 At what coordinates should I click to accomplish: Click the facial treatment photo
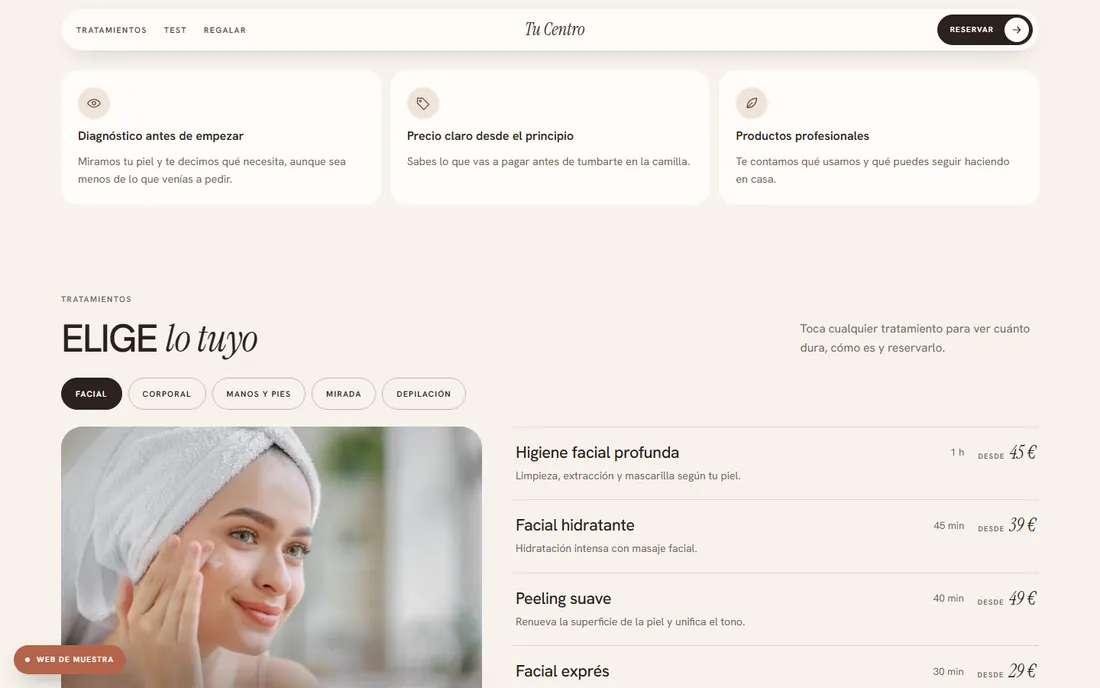[271, 558]
